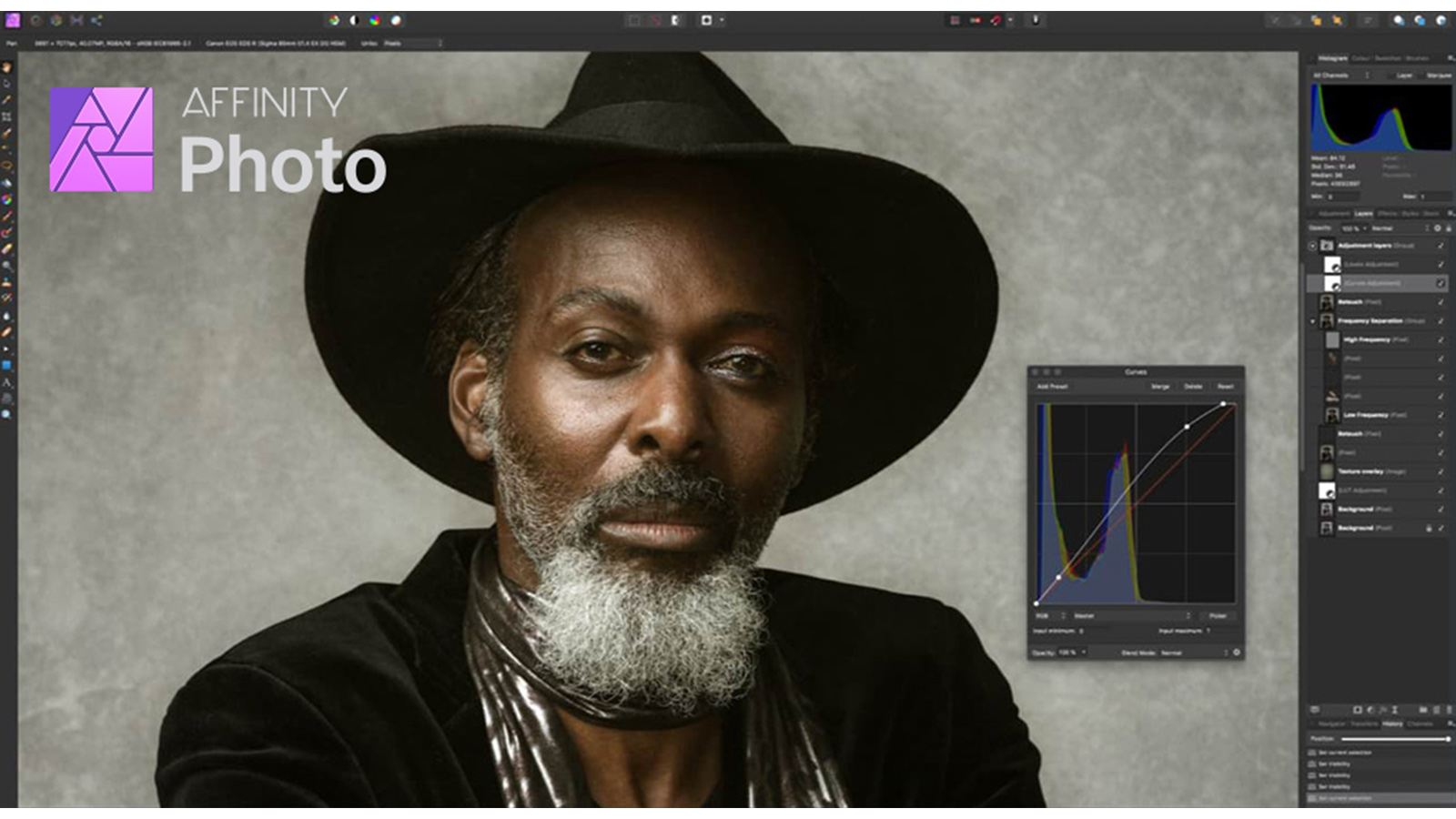This screenshot has width=1456, height=819.
Task: Open the Master channel dropdown in Curves
Action: [1131, 616]
